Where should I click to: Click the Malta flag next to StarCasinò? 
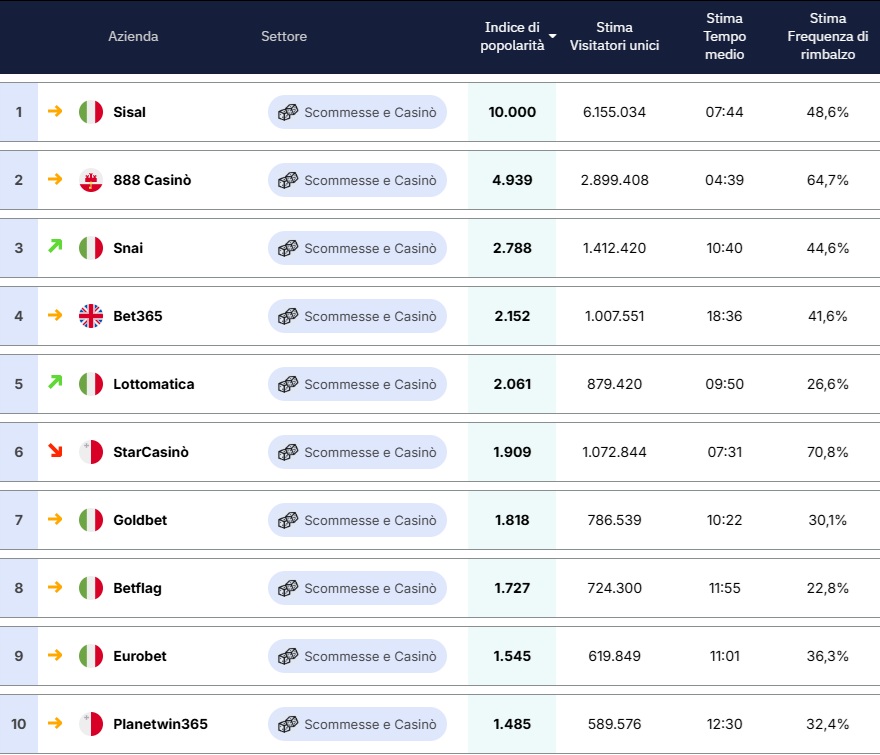[91, 452]
